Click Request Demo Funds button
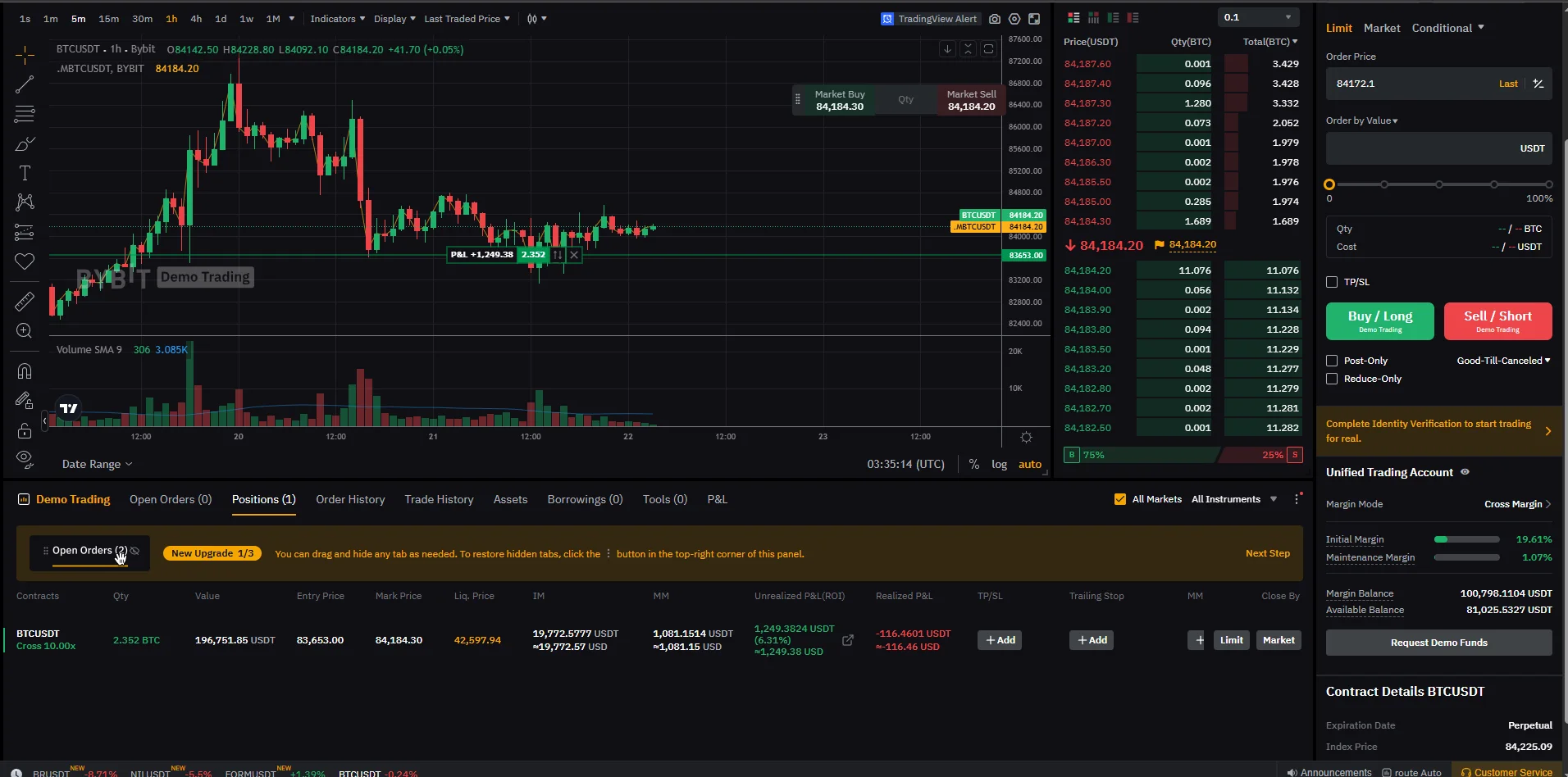The width and height of the screenshot is (1568, 777). click(1438, 643)
